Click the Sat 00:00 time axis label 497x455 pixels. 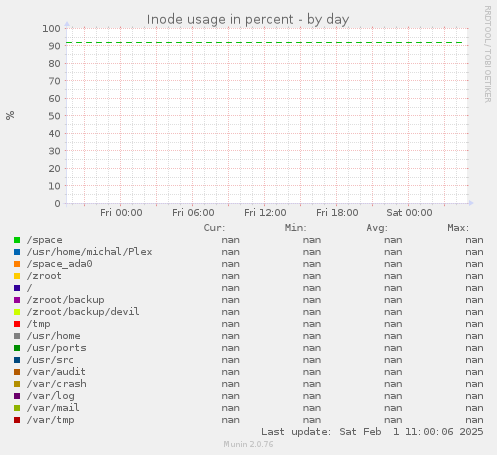(x=409, y=213)
